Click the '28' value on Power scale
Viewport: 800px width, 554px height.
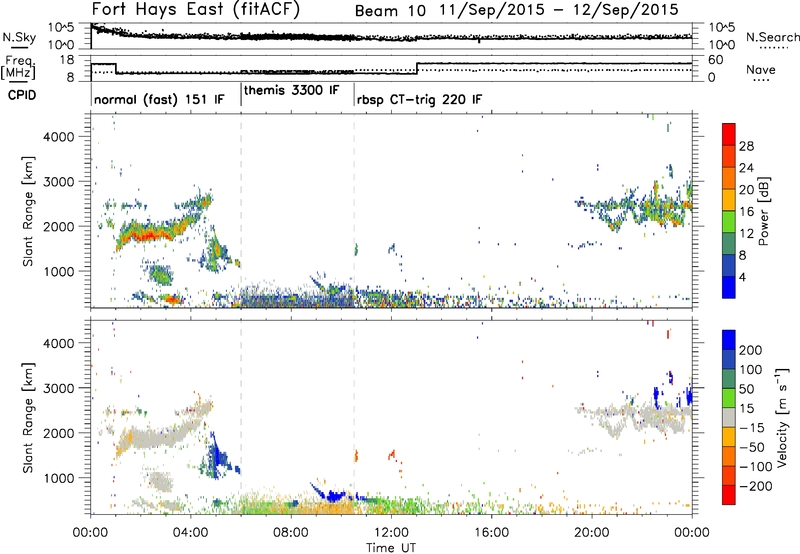tap(746, 146)
